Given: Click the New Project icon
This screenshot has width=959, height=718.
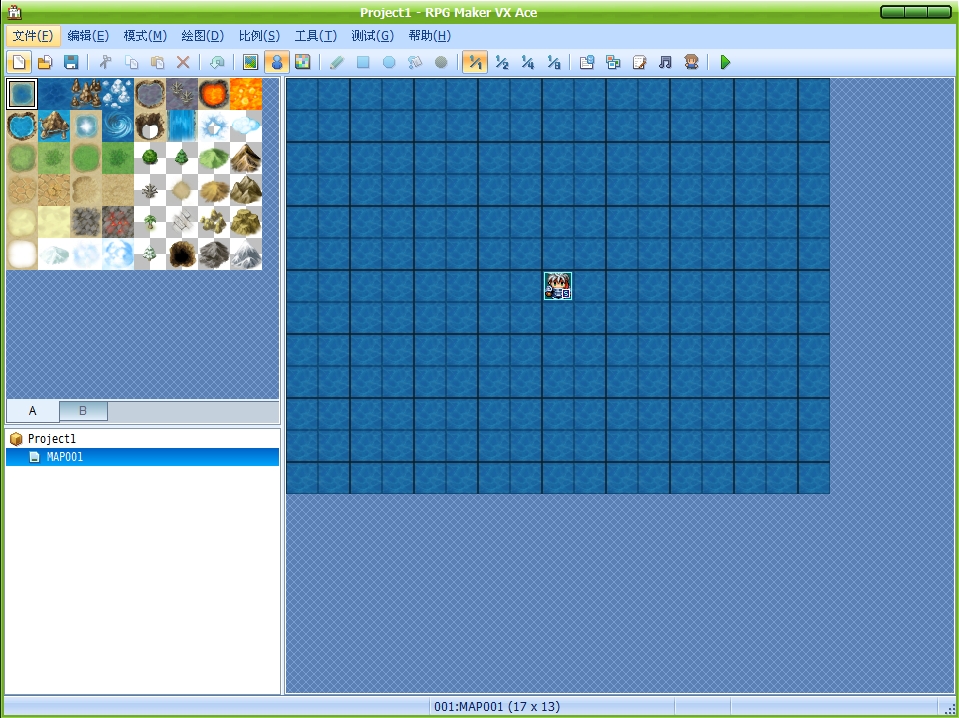Looking at the screenshot, I should tap(19, 62).
